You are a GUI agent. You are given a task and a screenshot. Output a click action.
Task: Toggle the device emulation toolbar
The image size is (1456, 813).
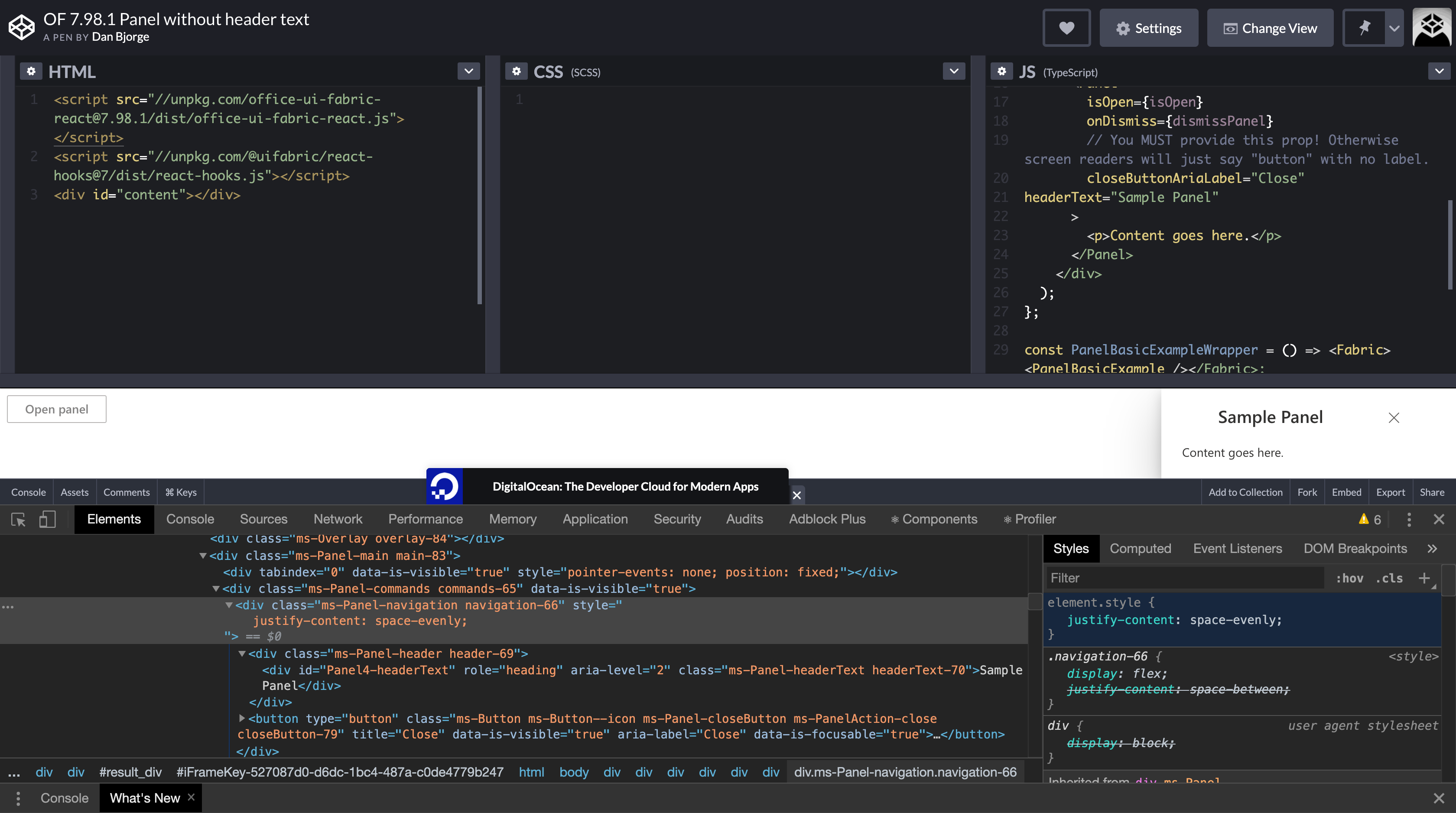point(47,519)
